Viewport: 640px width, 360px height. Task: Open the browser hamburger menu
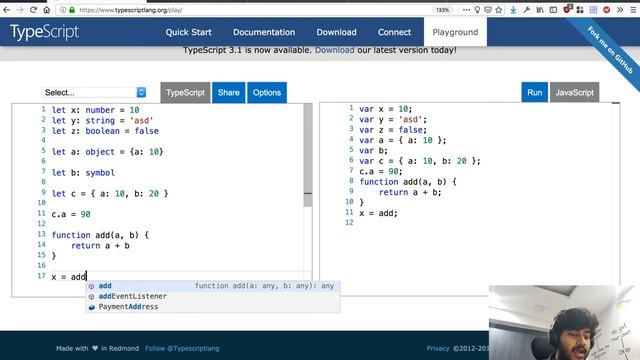coord(633,10)
